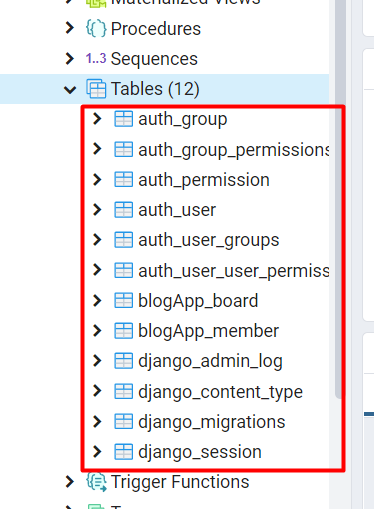Expand the auth_group table
This screenshot has width=374, height=509.
point(97,118)
